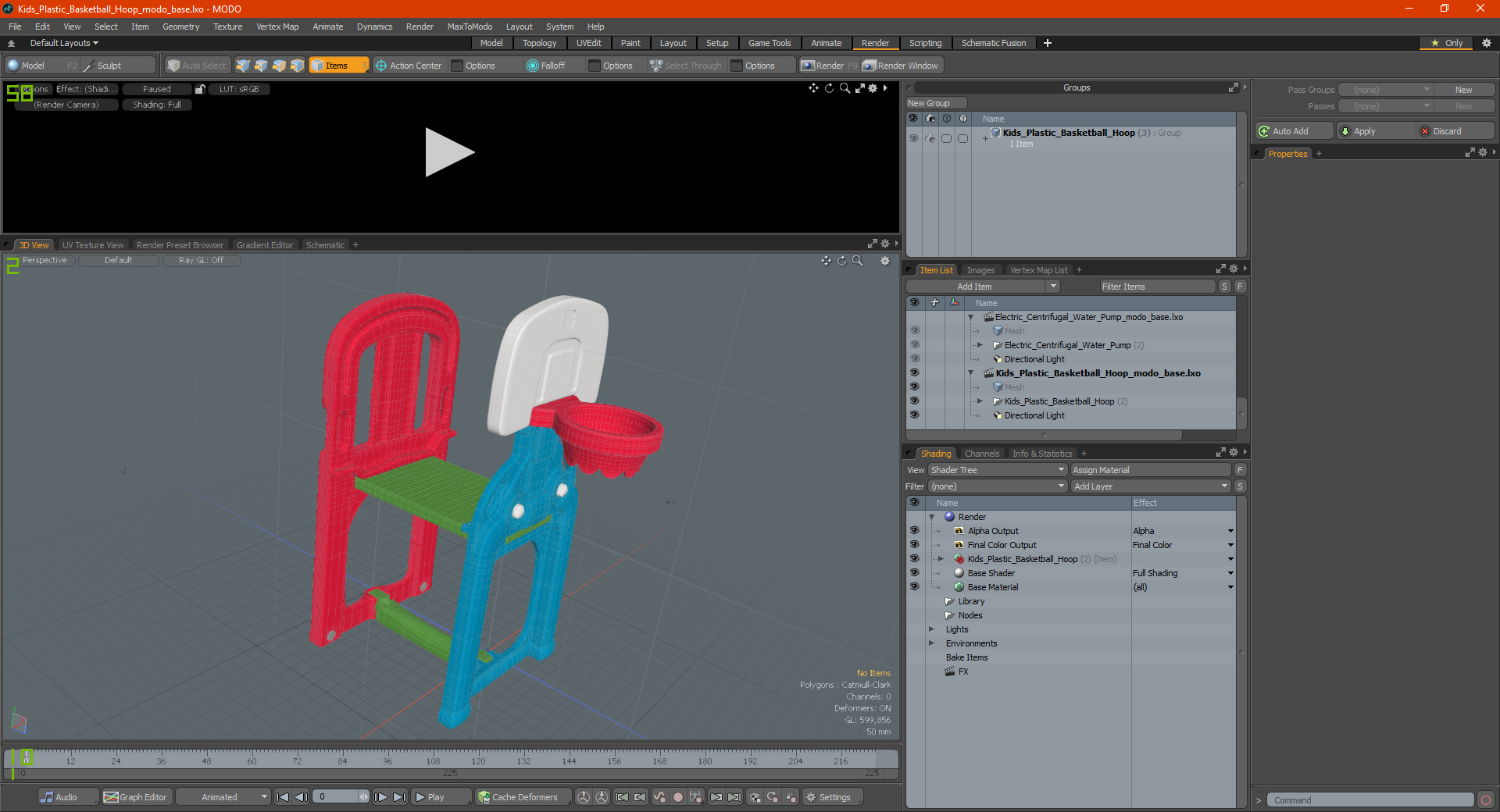Select the Items selection mode
The width and height of the screenshot is (1500, 812).
[338, 66]
